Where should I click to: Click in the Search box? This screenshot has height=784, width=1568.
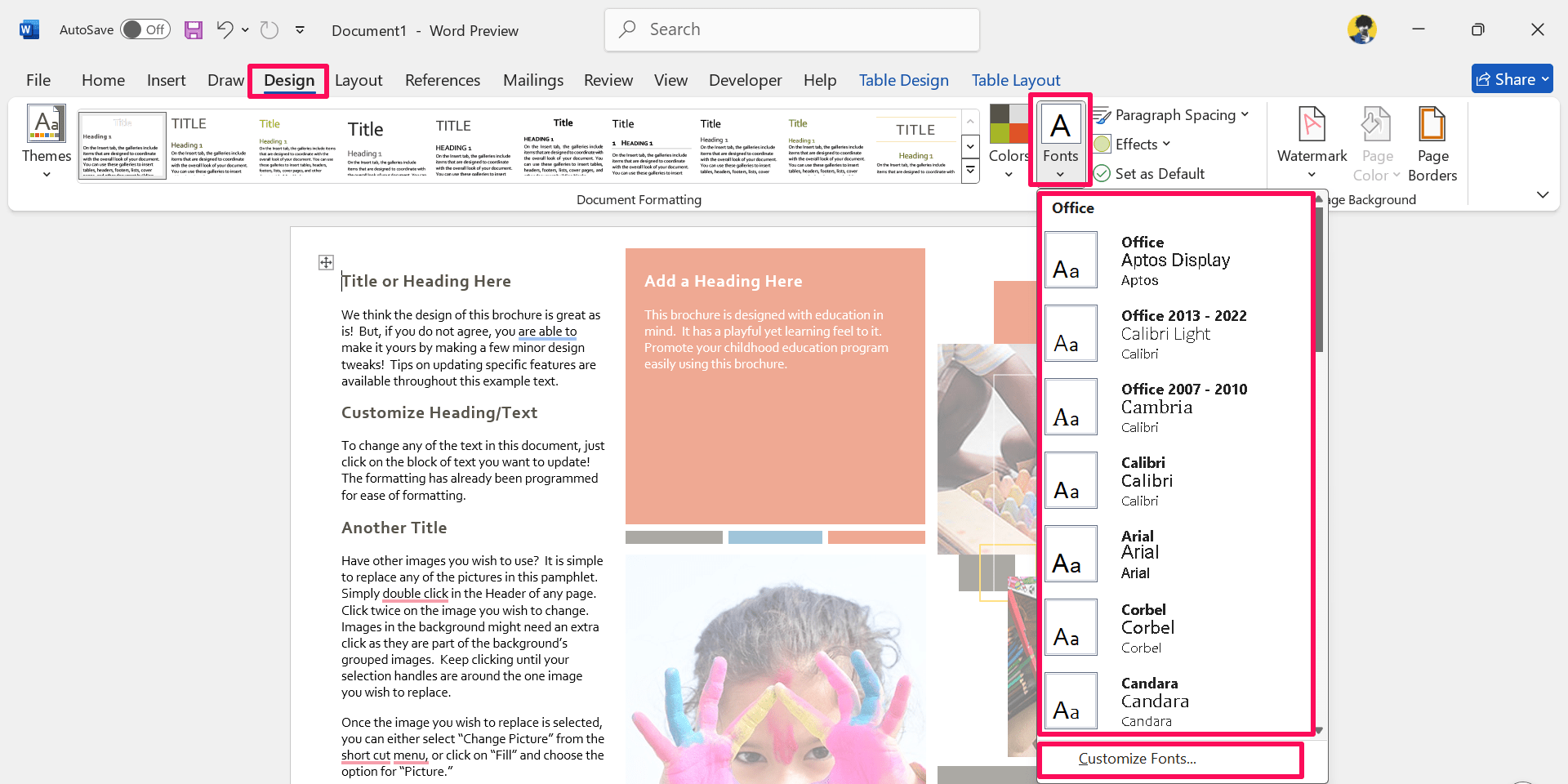click(x=791, y=29)
